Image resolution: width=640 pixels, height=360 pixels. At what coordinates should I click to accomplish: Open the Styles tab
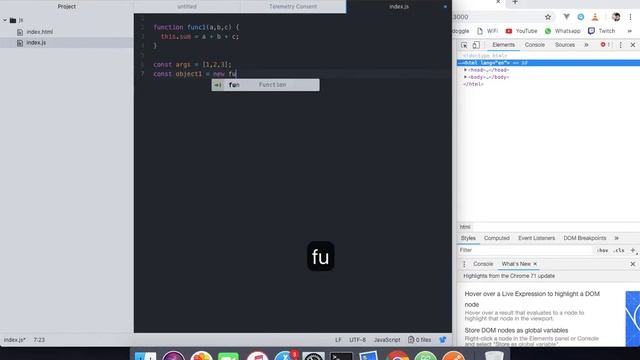pyautogui.click(x=468, y=238)
